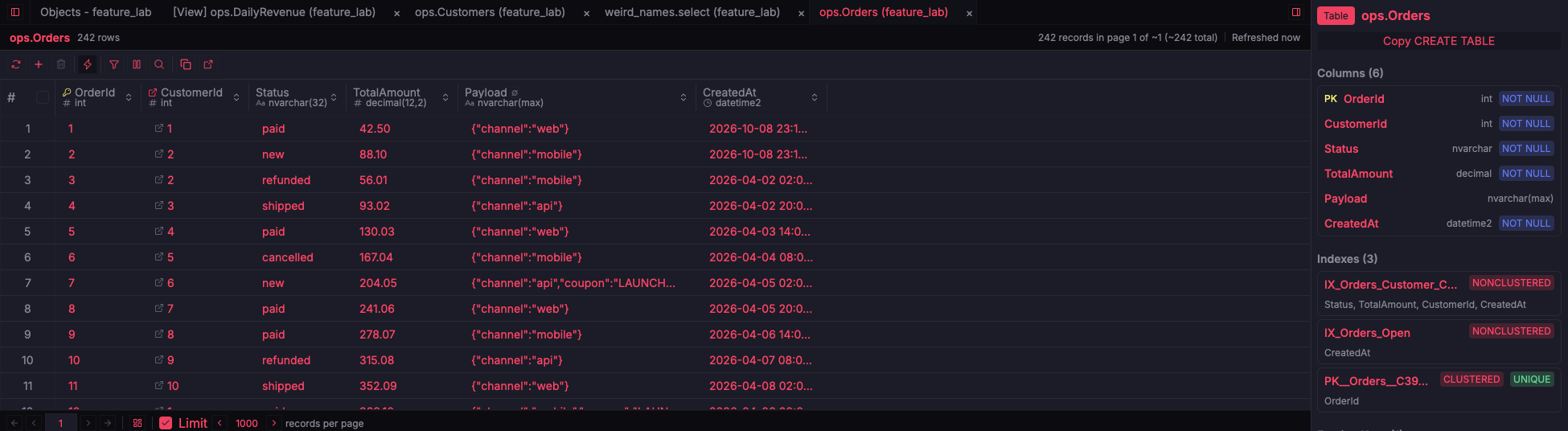1568x431 pixels.
Task: Toggle the left sidebar panel icon
Action: point(14,12)
